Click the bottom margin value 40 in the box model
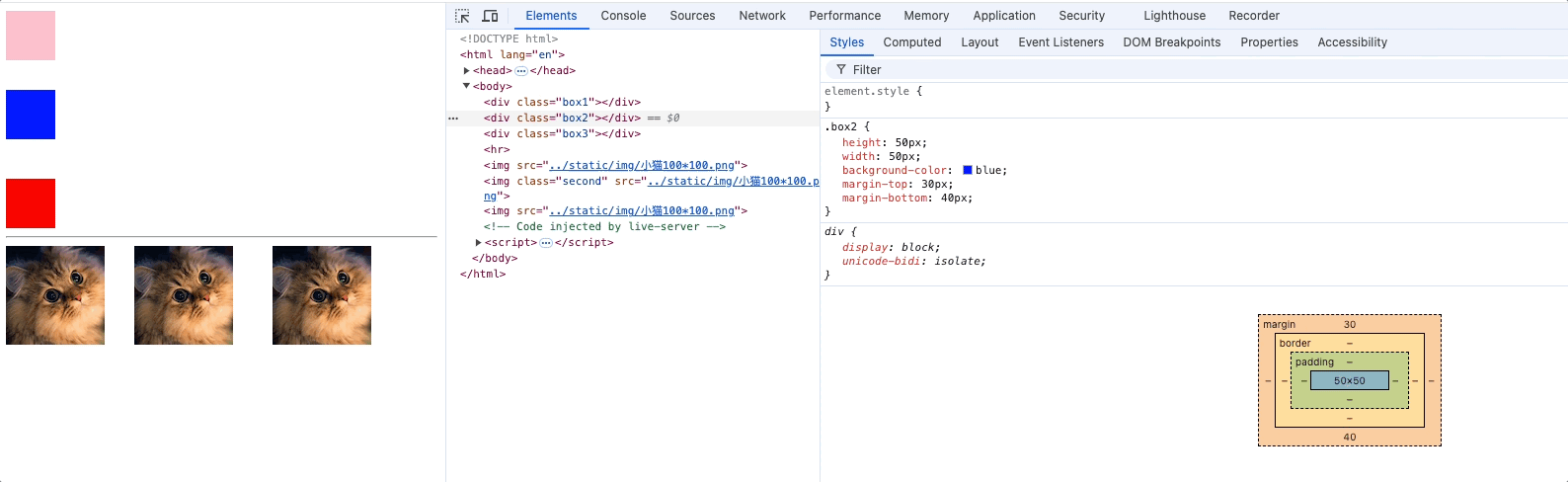The height and width of the screenshot is (482, 1568). [x=1349, y=438]
